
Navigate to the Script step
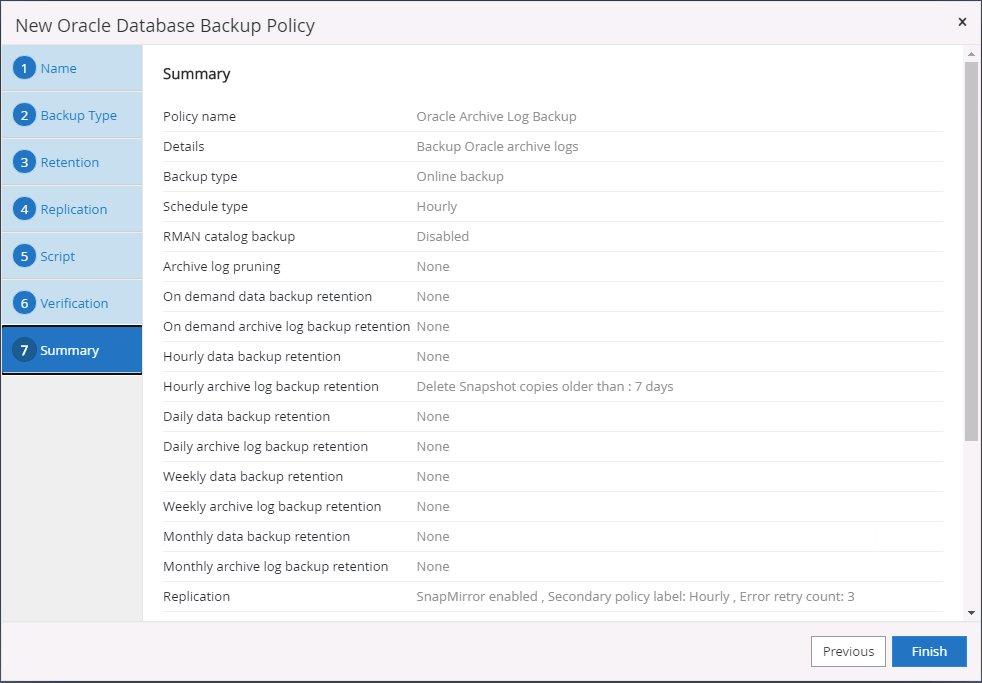pyautogui.click(x=57, y=256)
